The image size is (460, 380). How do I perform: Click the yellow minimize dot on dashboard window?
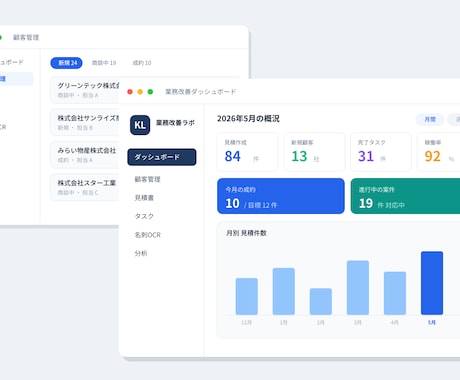[140, 92]
